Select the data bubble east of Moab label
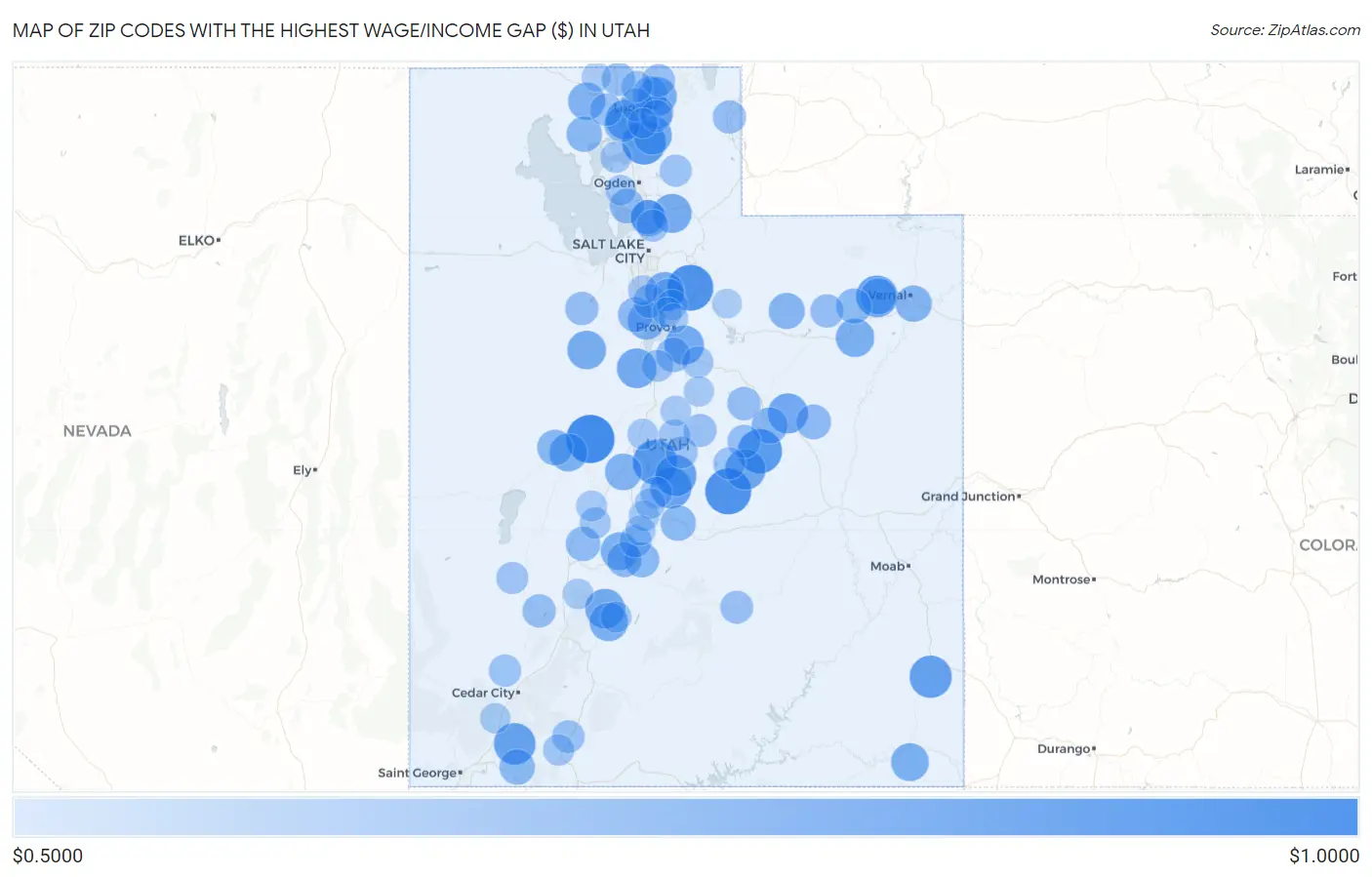Image resolution: width=1372 pixels, height=877 pixels. pyautogui.click(x=931, y=677)
